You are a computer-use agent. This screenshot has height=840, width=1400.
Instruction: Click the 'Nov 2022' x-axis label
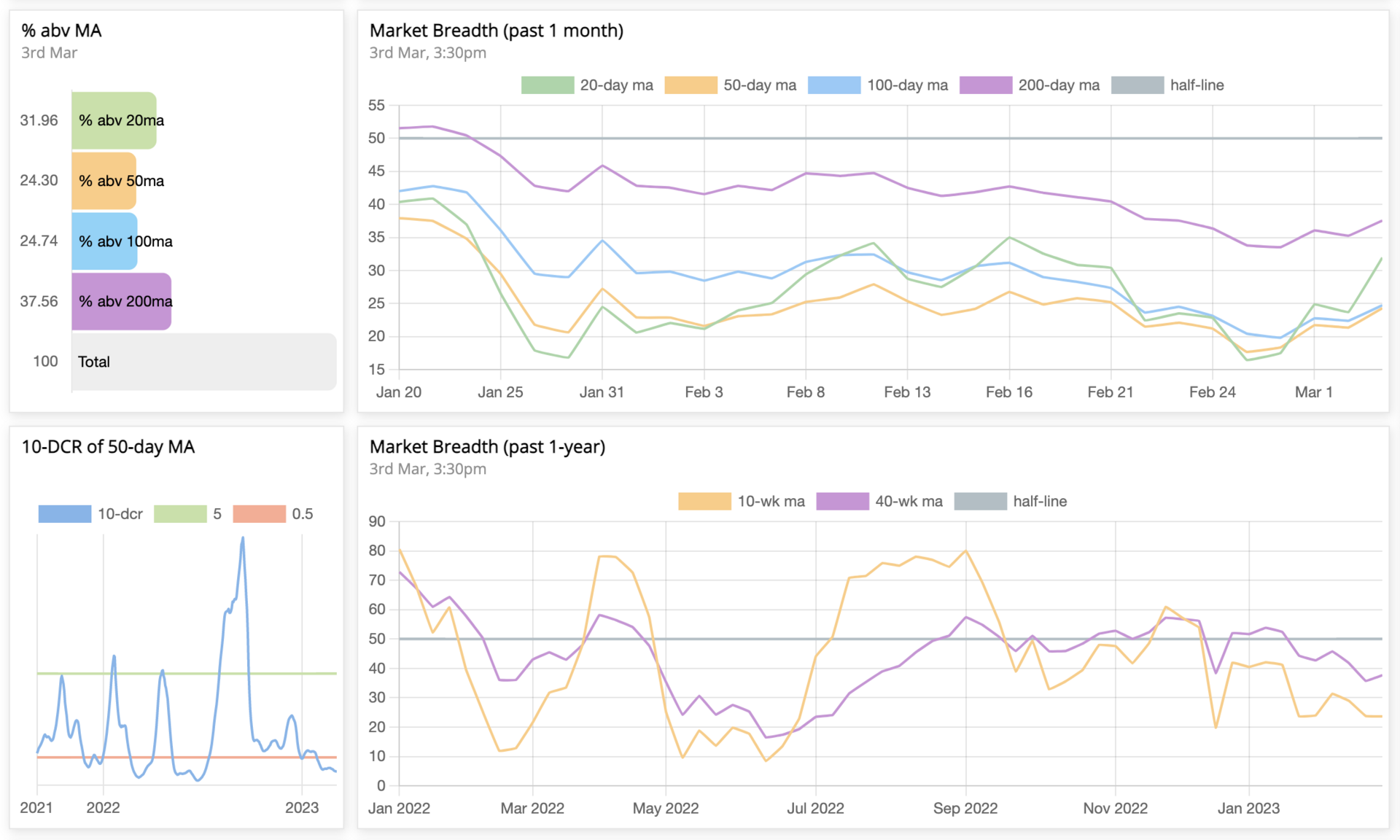[1116, 809]
